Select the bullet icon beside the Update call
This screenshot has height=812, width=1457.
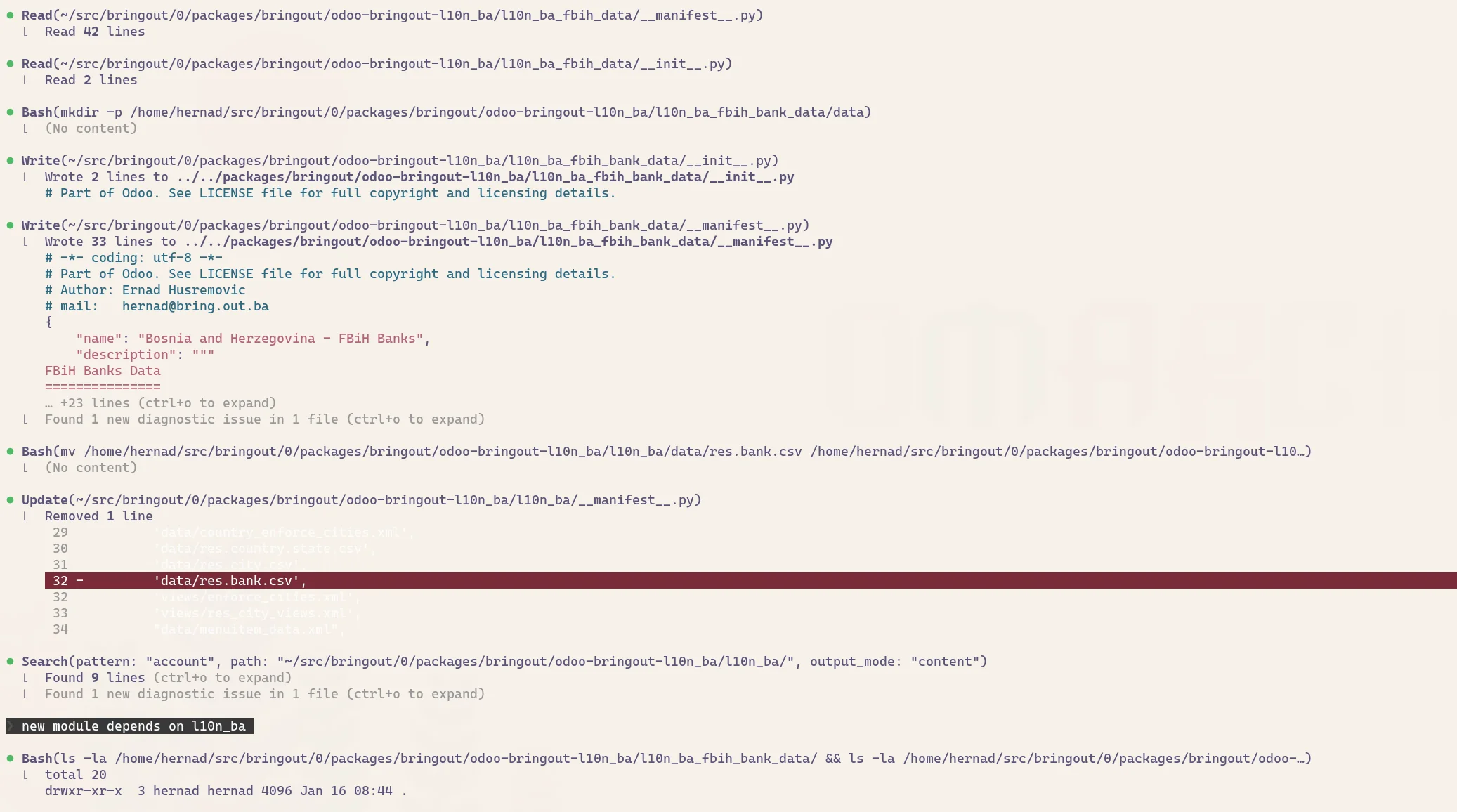click(x=10, y=499)
